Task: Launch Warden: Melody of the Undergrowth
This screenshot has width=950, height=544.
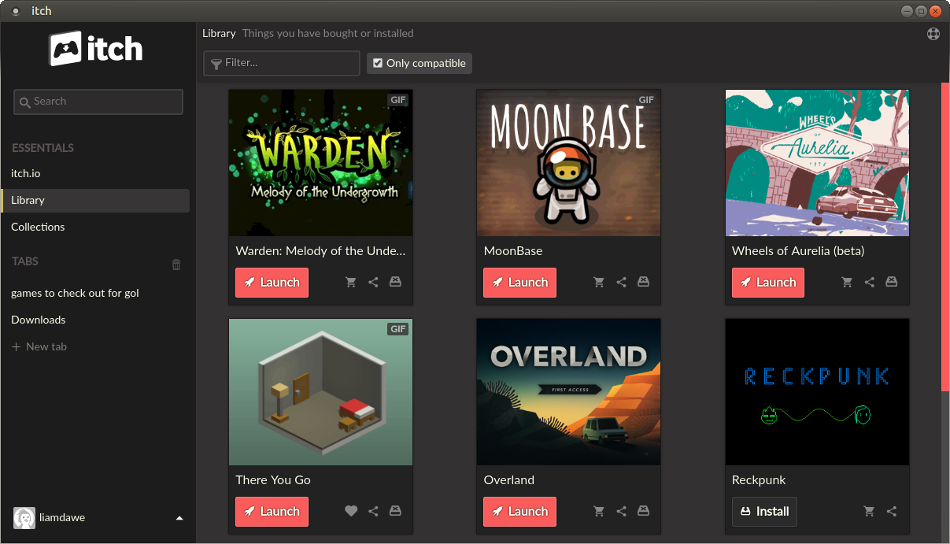Action: [x=272, y=283]
